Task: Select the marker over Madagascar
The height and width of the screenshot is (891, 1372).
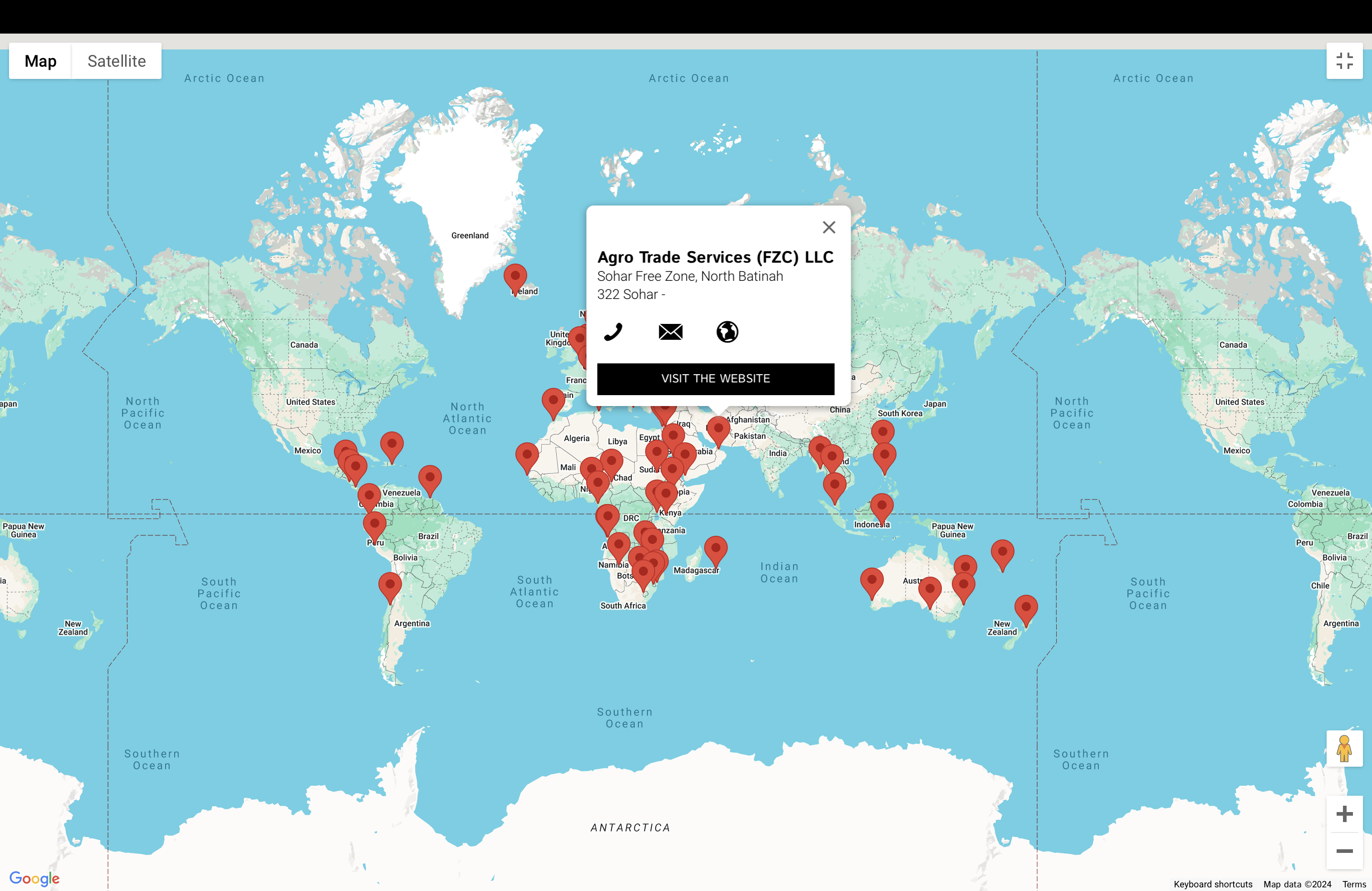Action: tap(715, 548)
